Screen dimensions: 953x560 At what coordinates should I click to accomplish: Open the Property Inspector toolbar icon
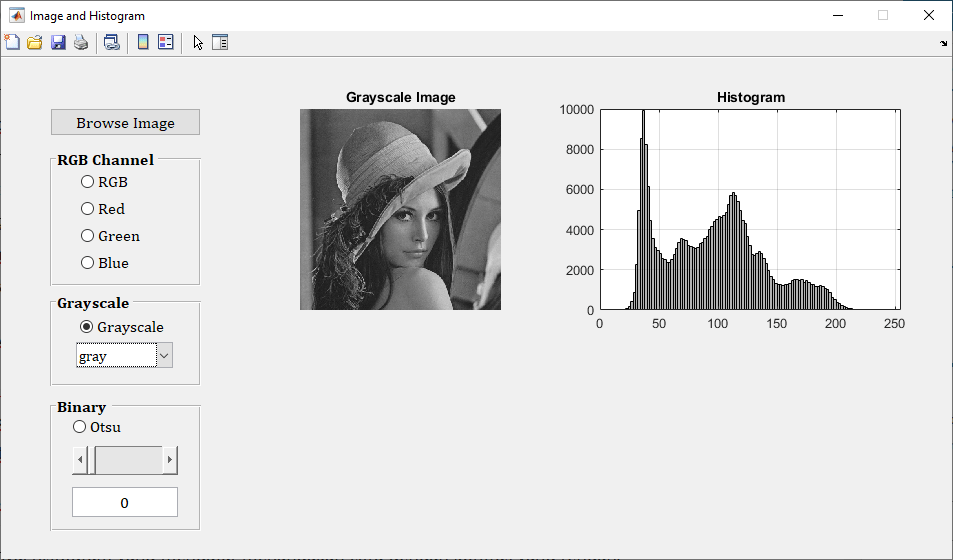pos(220,42)
